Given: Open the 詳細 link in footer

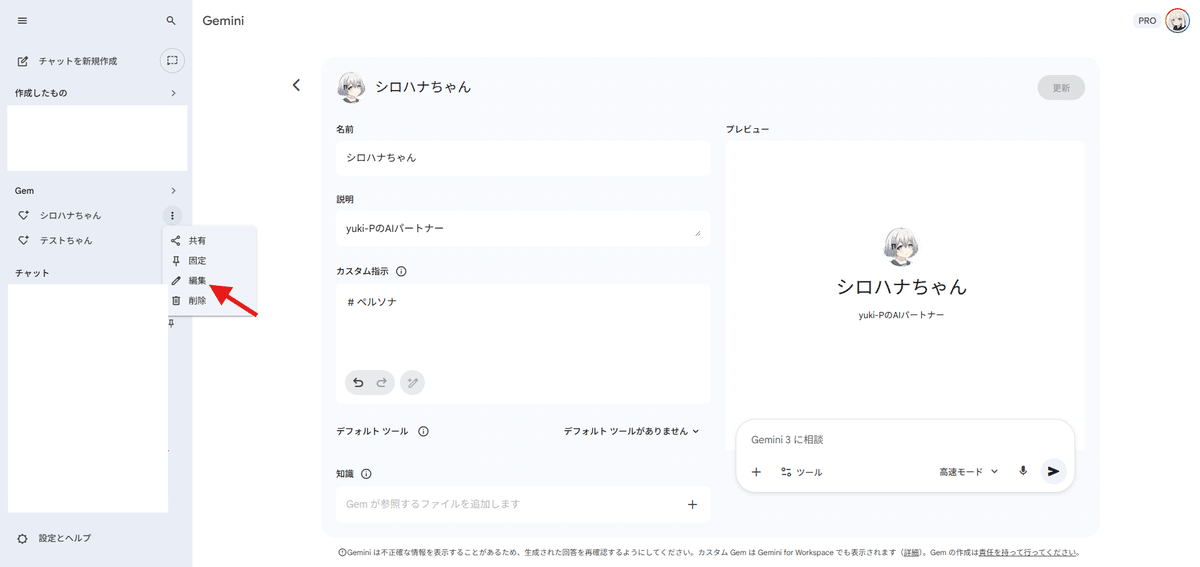Looking at the screenshot, I should [911, 552].
